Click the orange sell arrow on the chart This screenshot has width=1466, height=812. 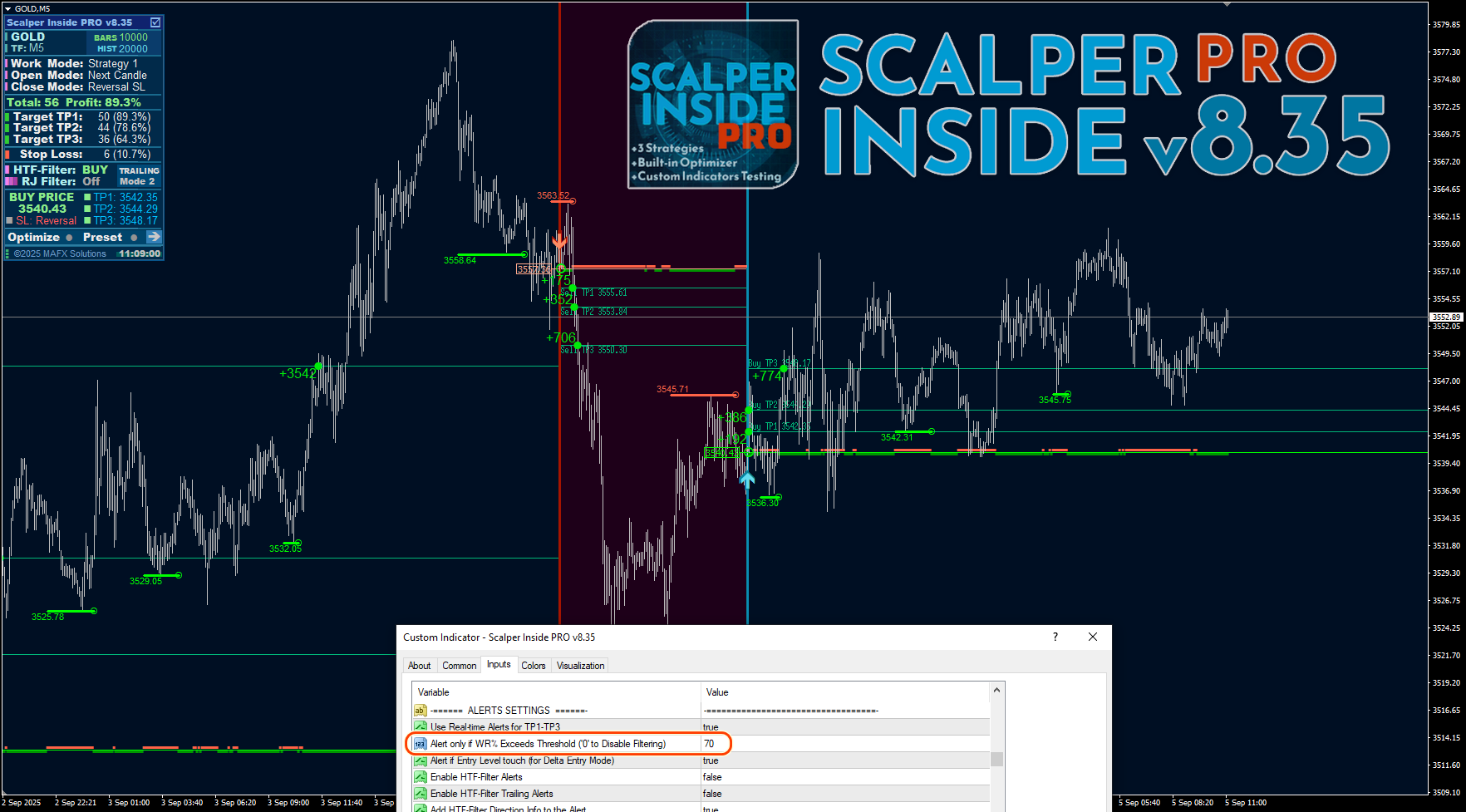point(559,240)
